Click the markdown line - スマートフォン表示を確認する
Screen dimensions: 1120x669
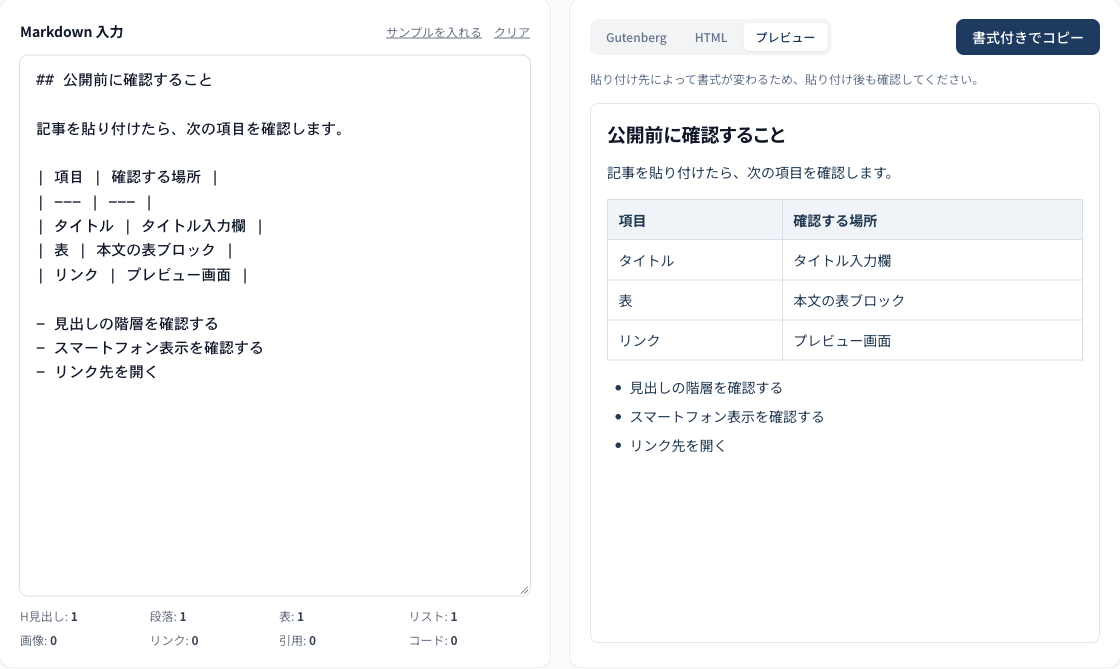click(x=150, y=348)
